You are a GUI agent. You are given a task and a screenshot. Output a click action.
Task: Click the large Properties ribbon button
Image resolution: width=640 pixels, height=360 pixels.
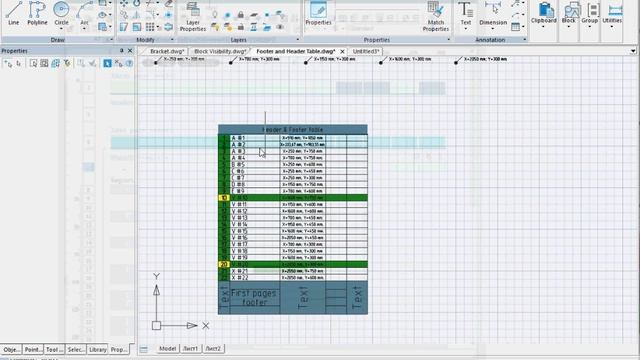(x=318, y=13)
